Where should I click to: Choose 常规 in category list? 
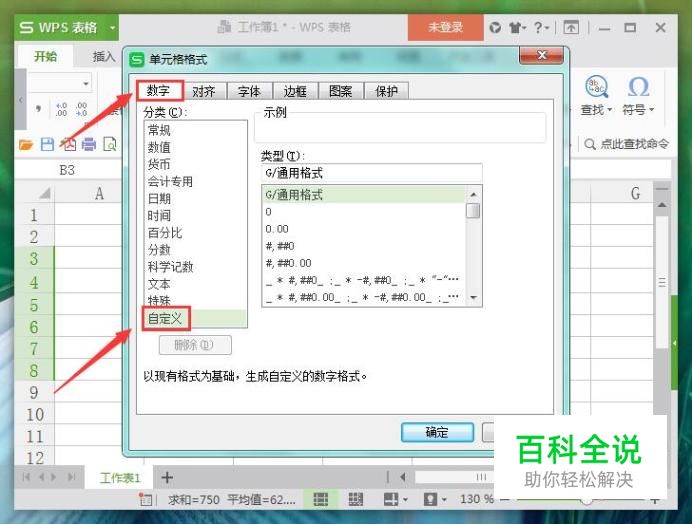coord(195,130)
